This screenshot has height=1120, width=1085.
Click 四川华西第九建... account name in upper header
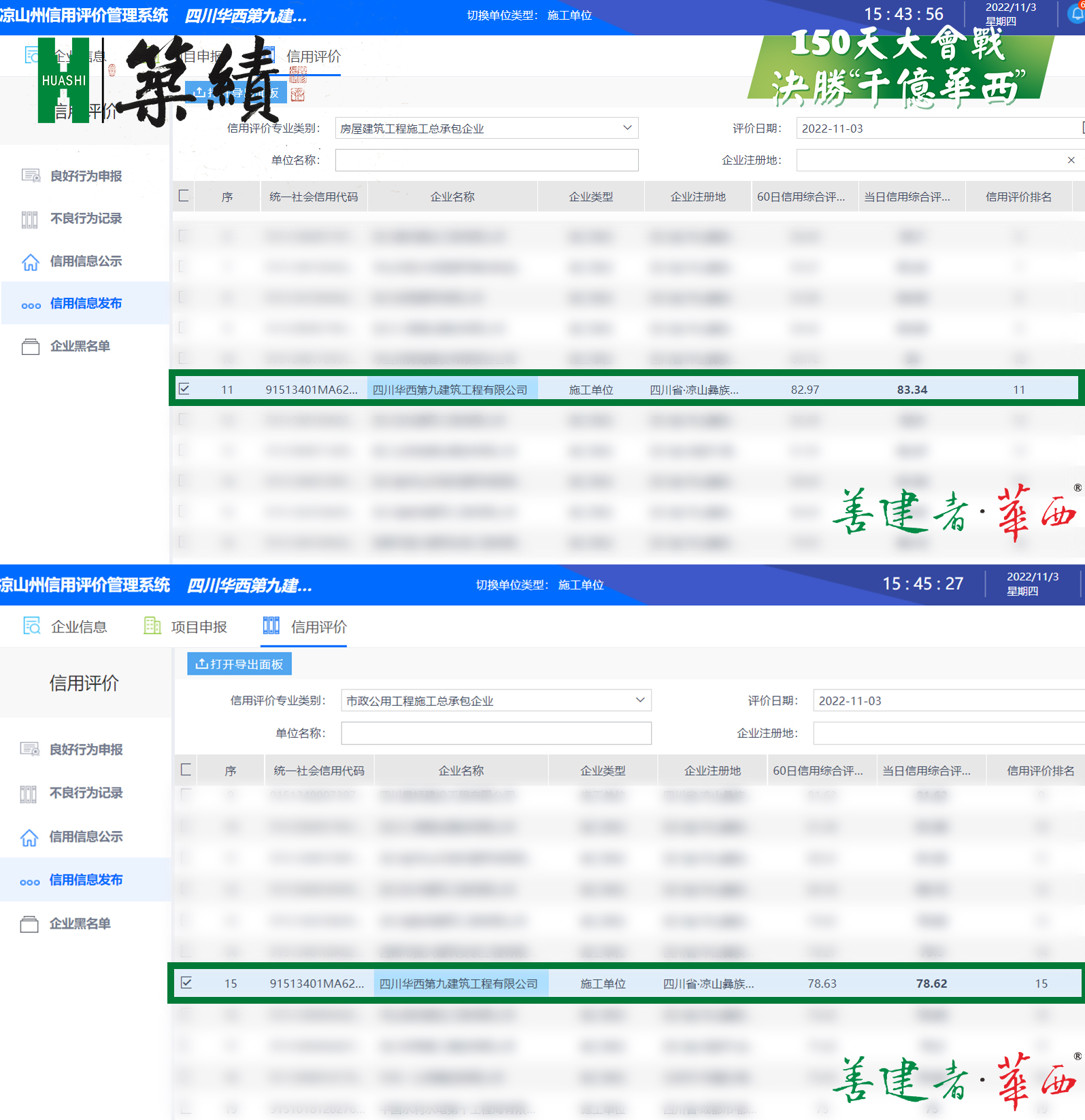point(246,16)
